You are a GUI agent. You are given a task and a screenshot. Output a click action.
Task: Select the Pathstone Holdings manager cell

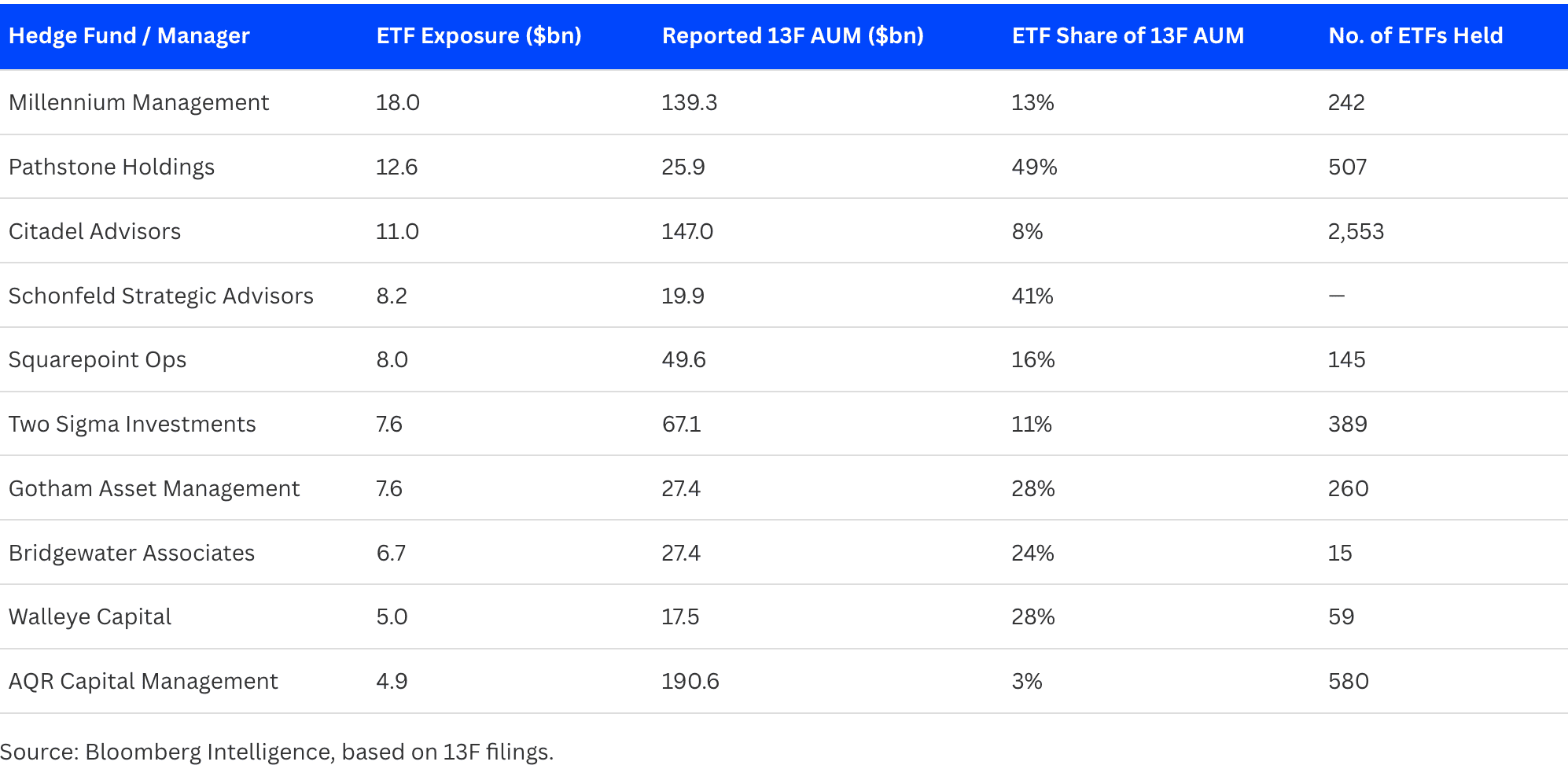[112, 167]
